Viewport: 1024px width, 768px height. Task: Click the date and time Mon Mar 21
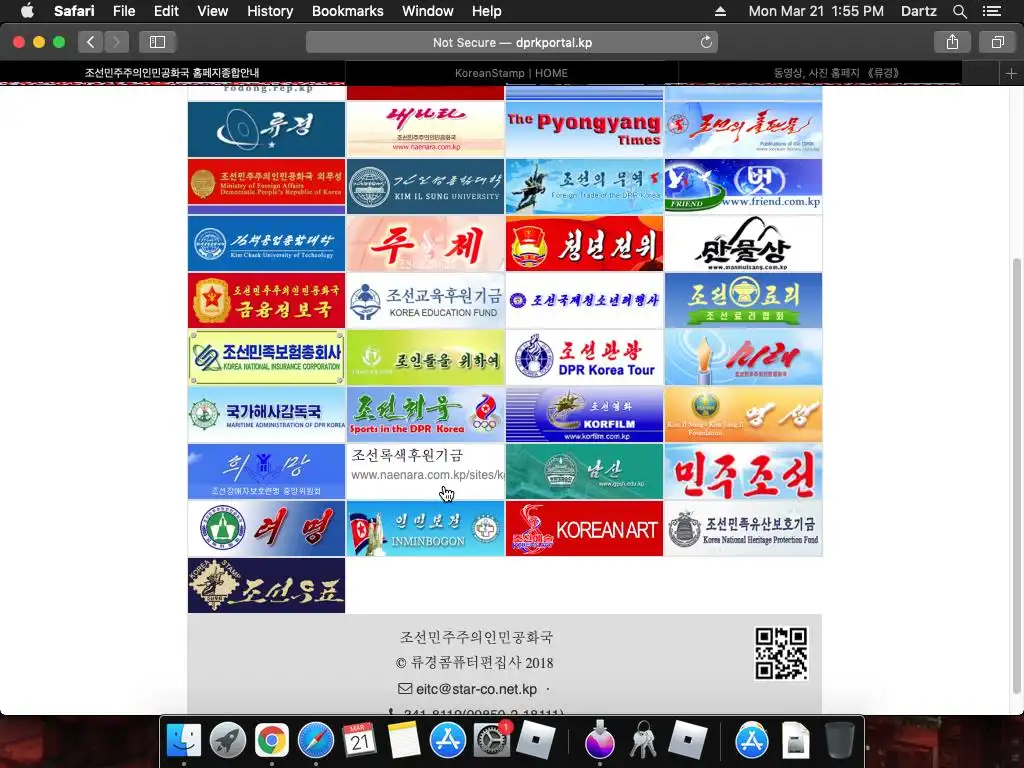coord(816,11)
